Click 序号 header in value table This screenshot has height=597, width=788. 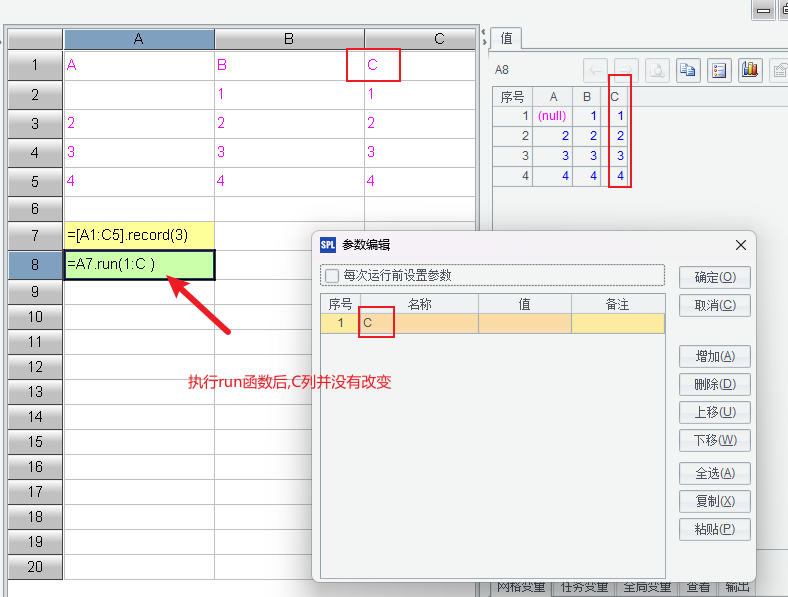512,96
